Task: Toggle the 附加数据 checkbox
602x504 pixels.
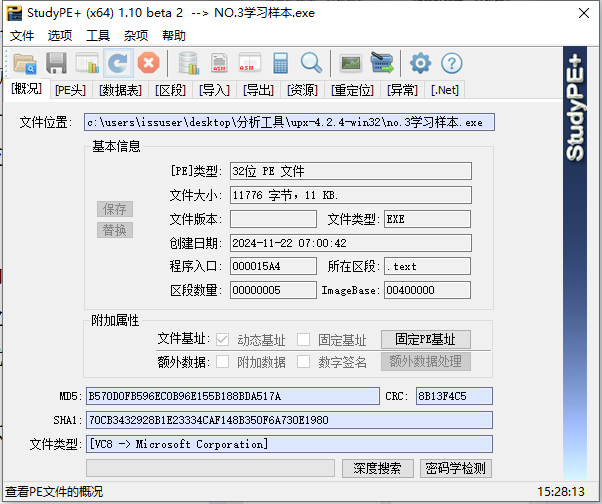Action: tap(222, 362)
